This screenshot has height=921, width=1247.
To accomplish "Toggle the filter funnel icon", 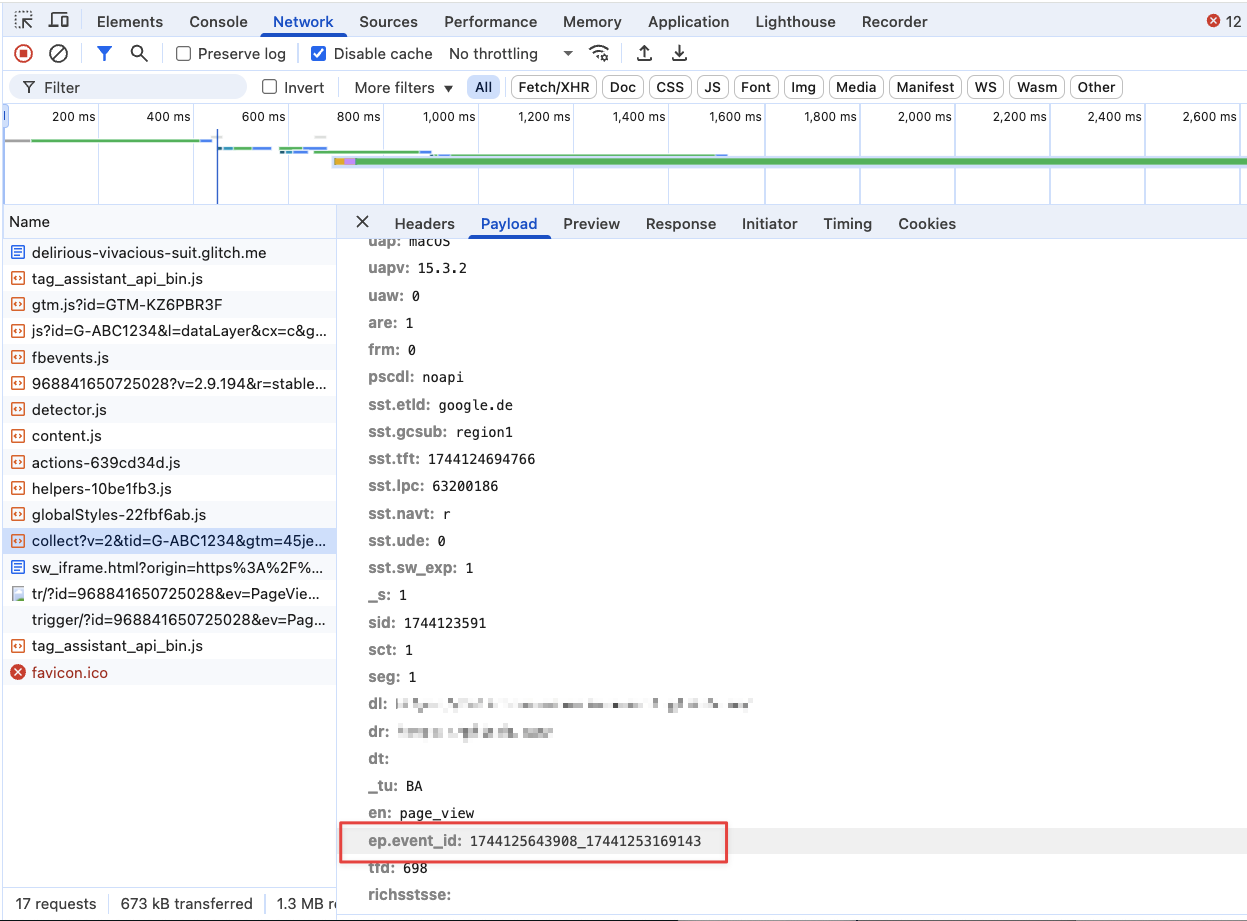I will point(104,54).
